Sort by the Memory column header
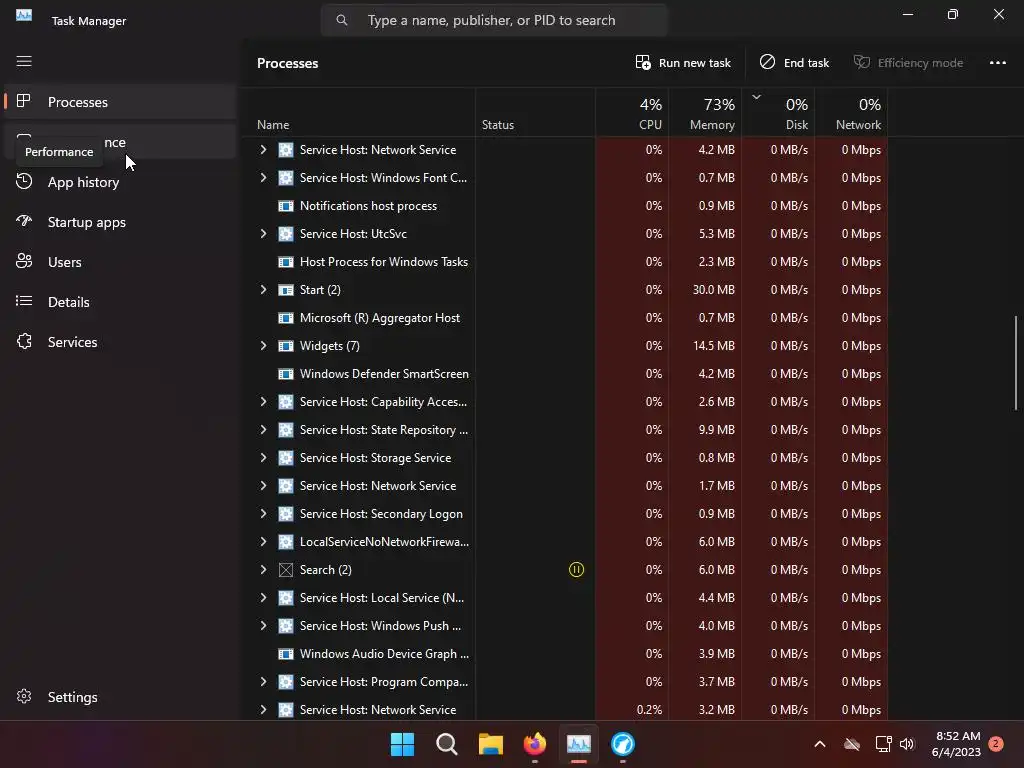The height and width of the screenshot is (768, 1024). tap(705, 112)
